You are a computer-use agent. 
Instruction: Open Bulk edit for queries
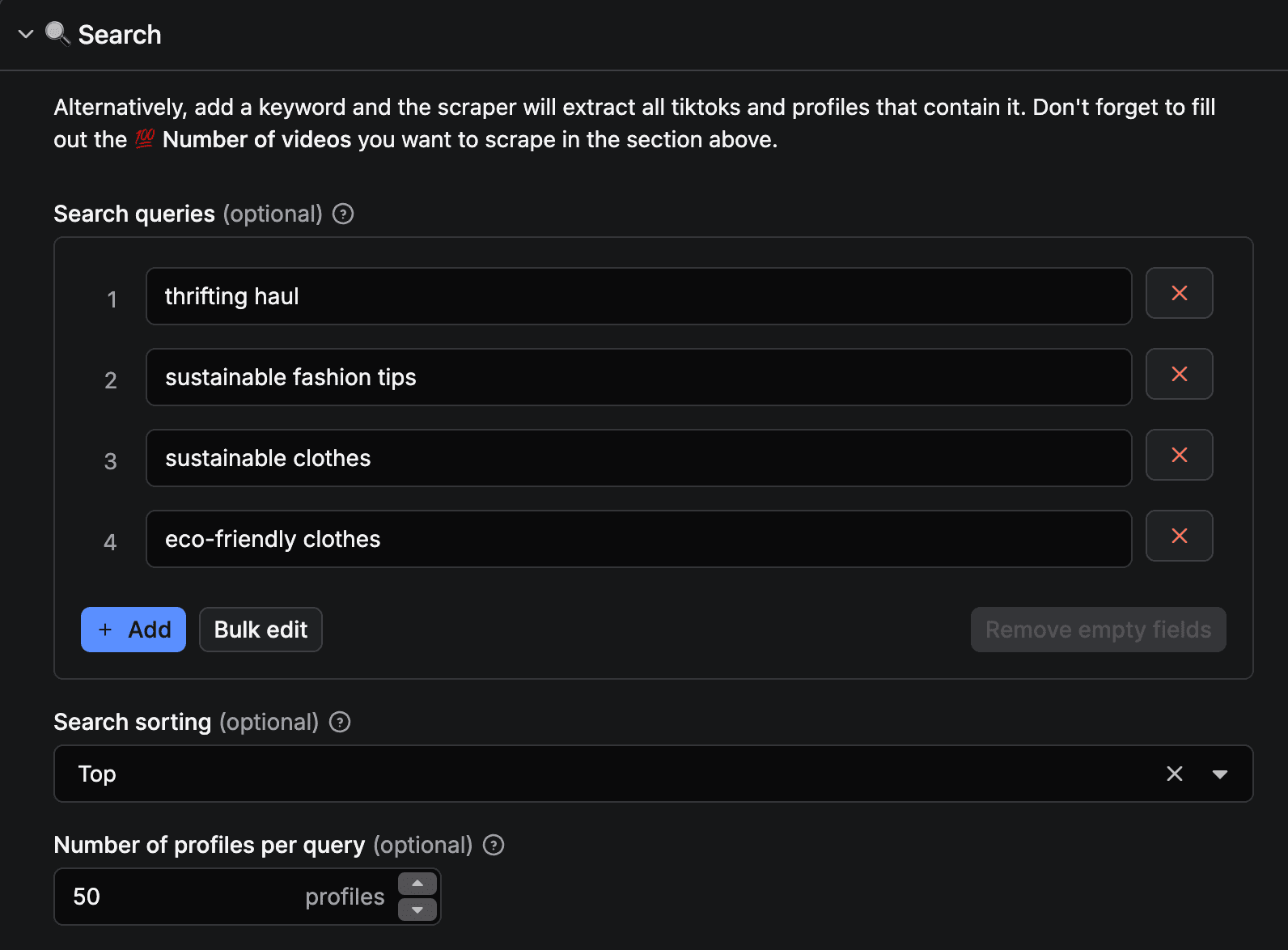260,629
